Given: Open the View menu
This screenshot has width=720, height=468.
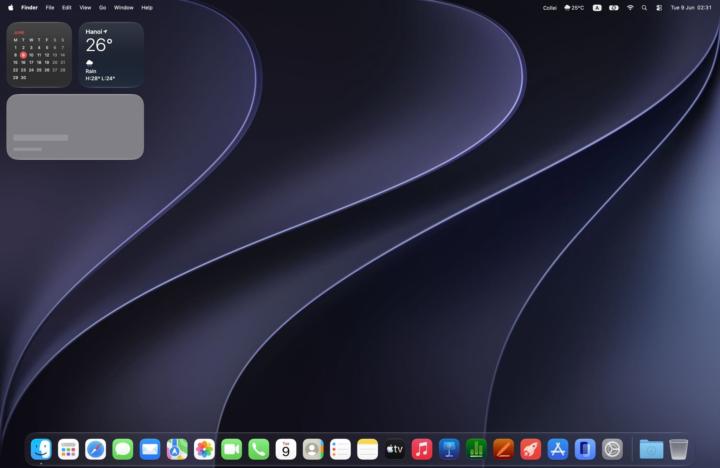Looking at the screenshot, I should [x=85, y=8].
